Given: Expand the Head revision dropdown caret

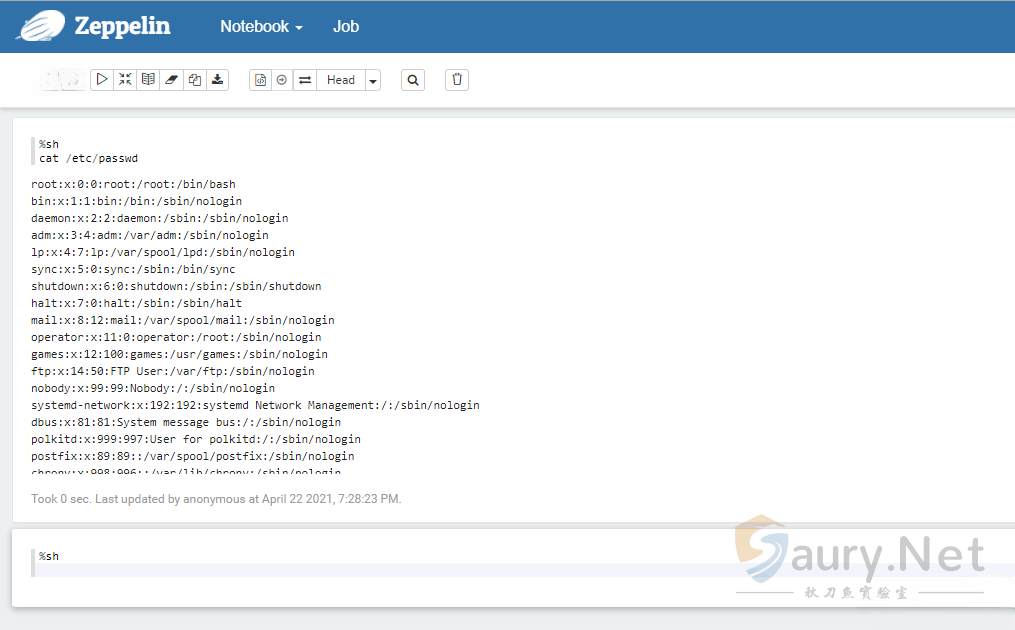Looking at the screenshot, I should click(x=373, y=81).
